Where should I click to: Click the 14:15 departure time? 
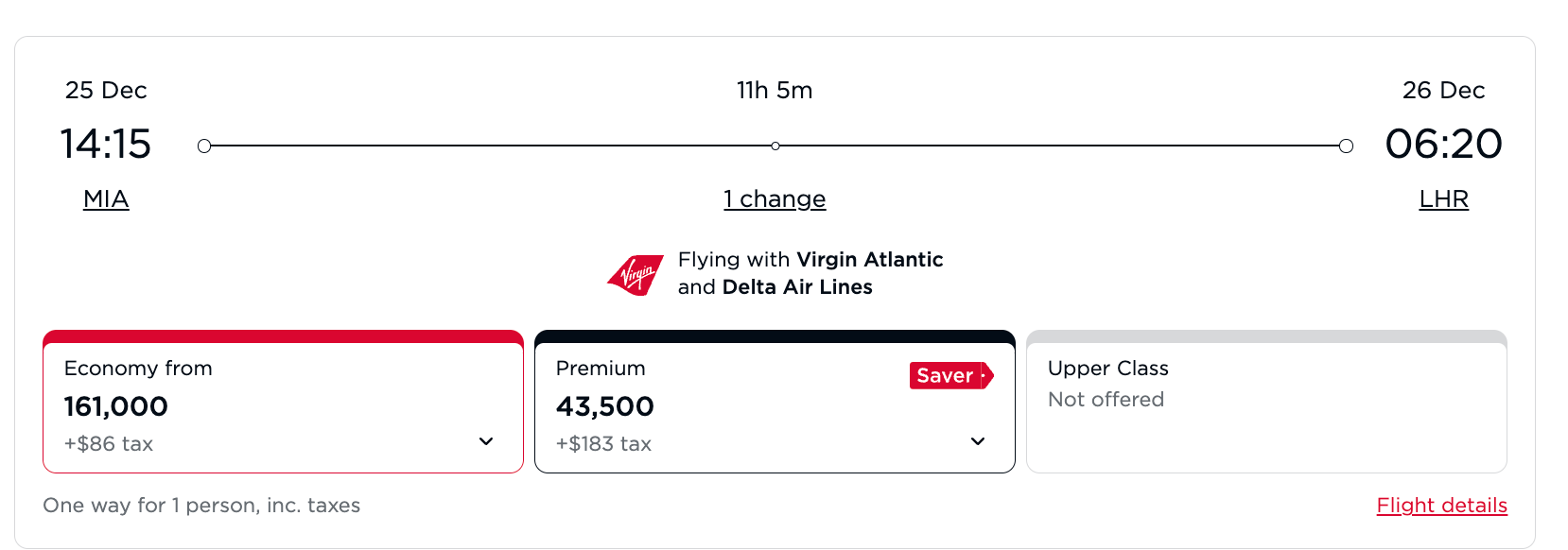(106, 144)
